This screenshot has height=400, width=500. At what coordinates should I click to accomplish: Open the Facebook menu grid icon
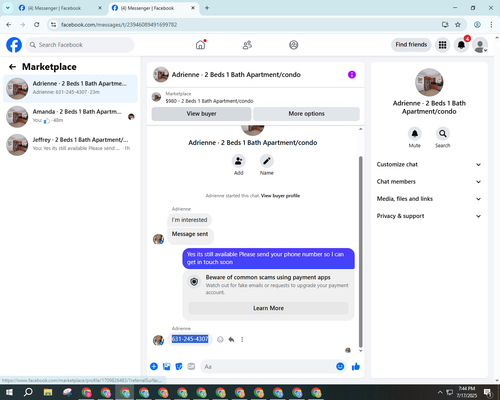pyautogui.click(x=442, y=45)
